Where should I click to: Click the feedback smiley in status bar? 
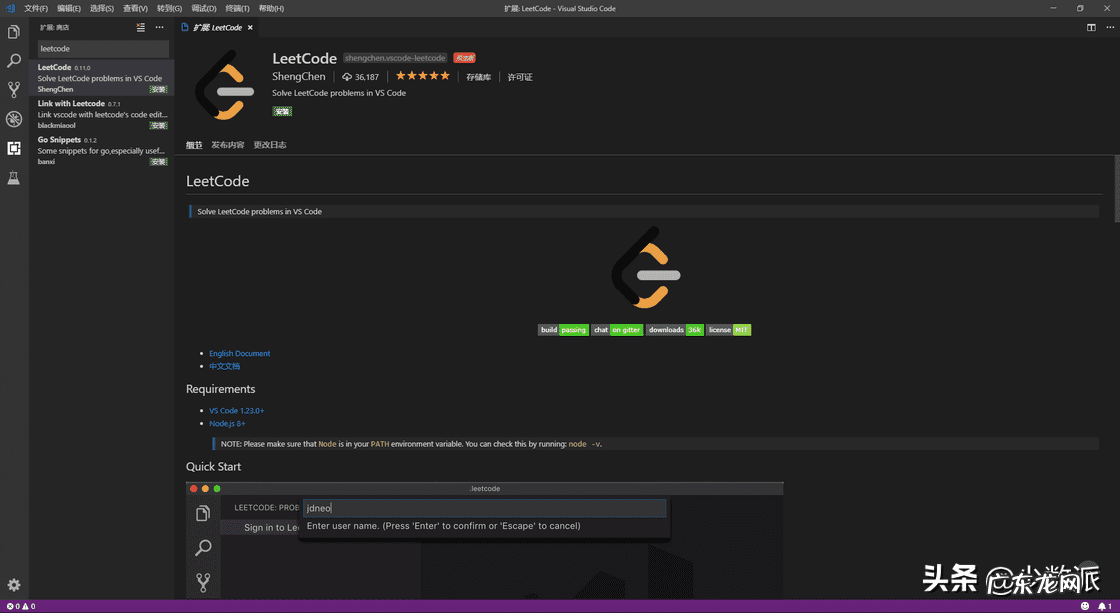[1085, 606]
